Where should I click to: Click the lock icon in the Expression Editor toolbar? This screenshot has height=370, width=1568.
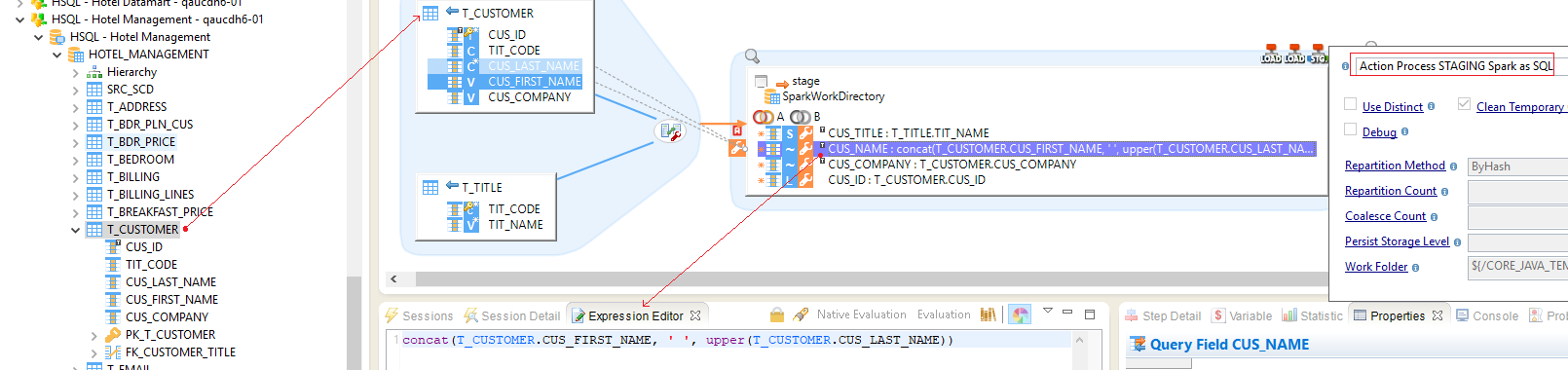[x=777, y=315]
